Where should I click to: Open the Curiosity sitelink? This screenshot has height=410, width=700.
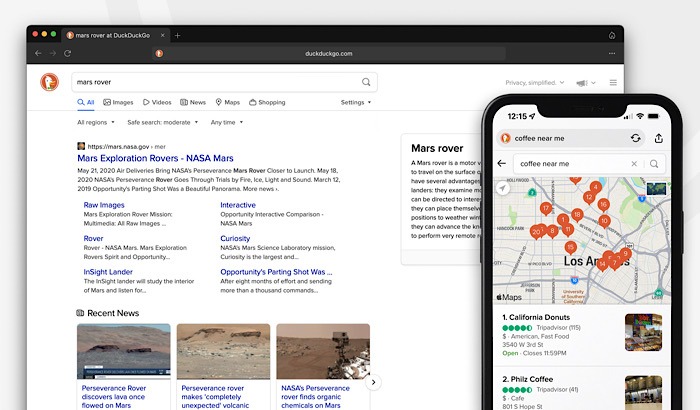pos(235,238)
